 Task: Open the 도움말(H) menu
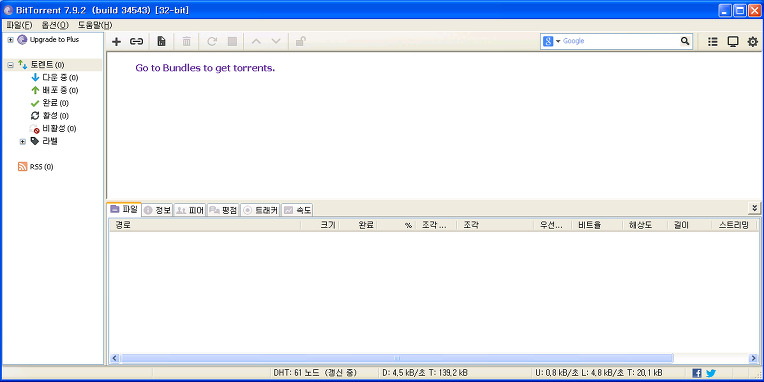95,25
